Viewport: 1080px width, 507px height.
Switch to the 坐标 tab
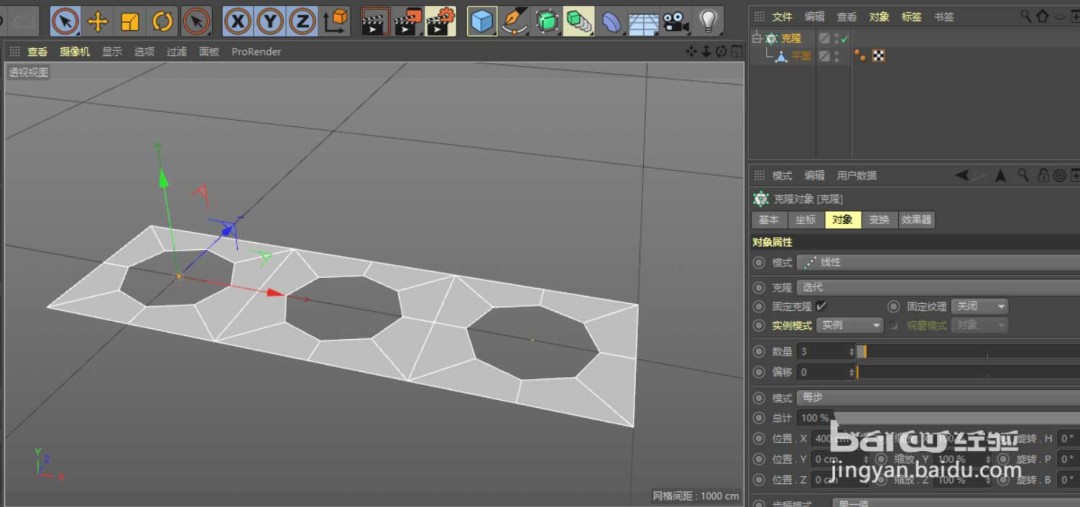pyautogui.click(x=805, y=220)
